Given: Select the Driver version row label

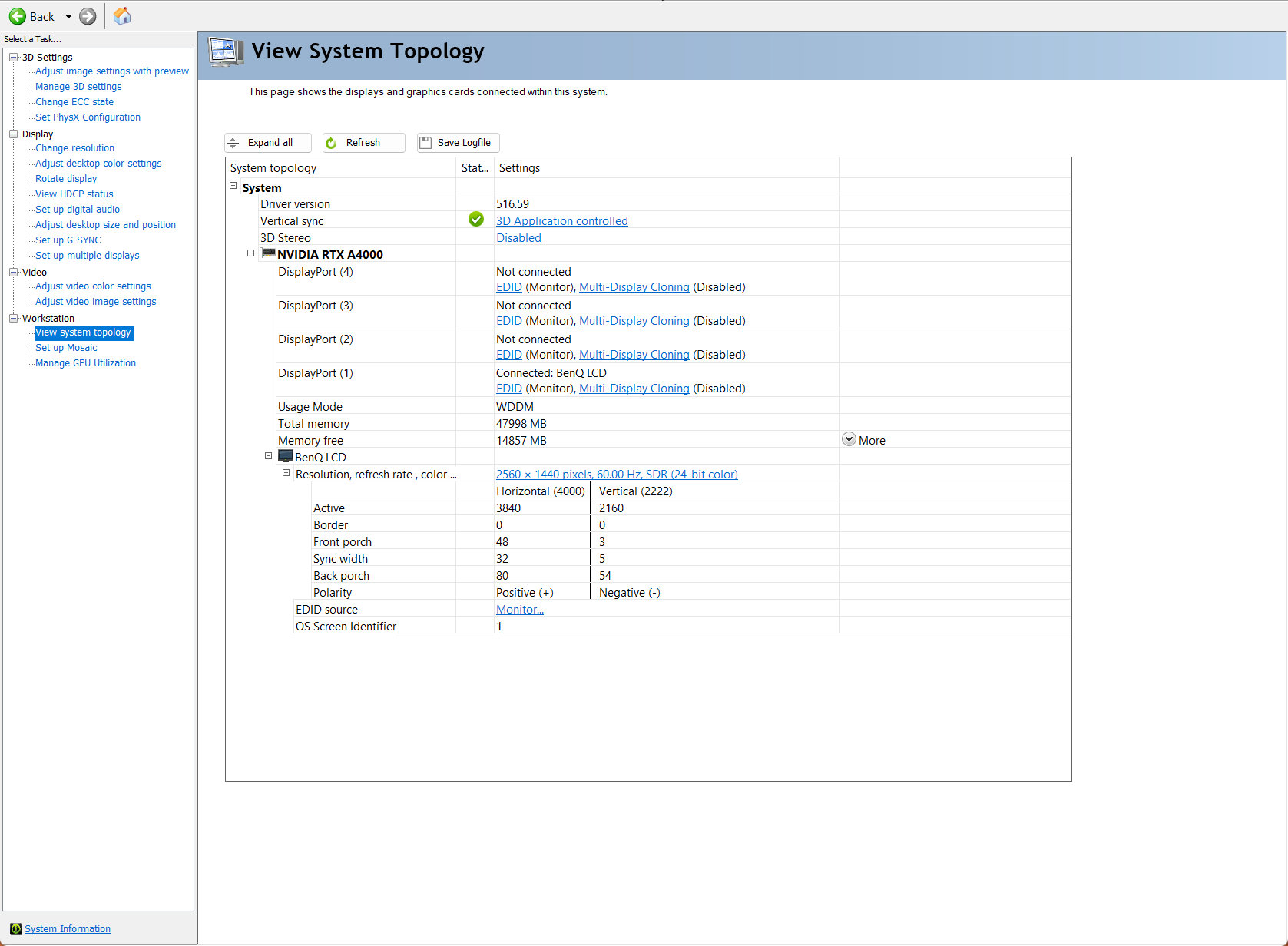Looking at the screenshot, I should 295,204.
